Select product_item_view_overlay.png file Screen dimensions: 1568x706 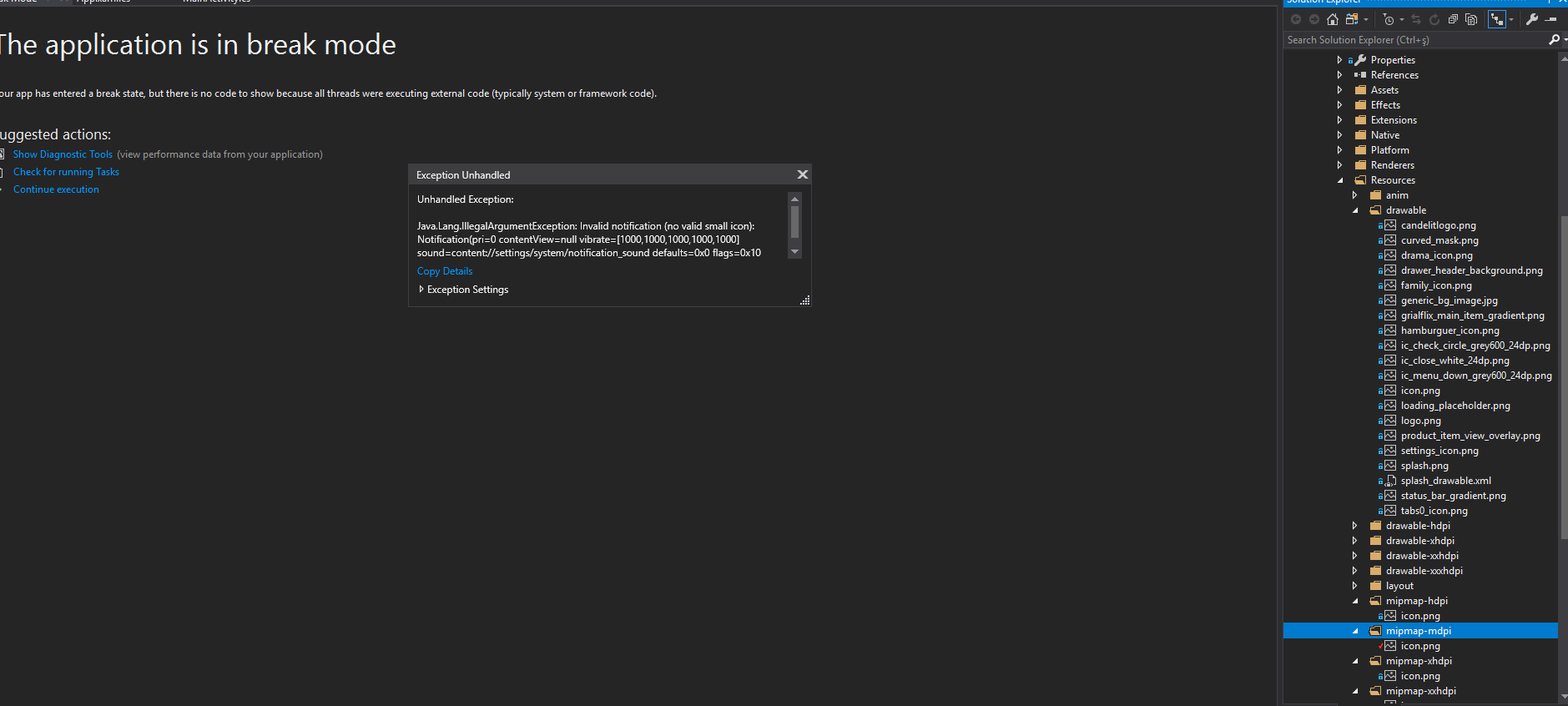tap(1470, 436)
